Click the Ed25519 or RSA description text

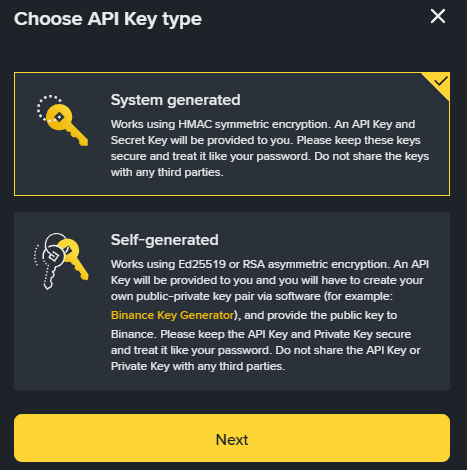pos(270,315)
